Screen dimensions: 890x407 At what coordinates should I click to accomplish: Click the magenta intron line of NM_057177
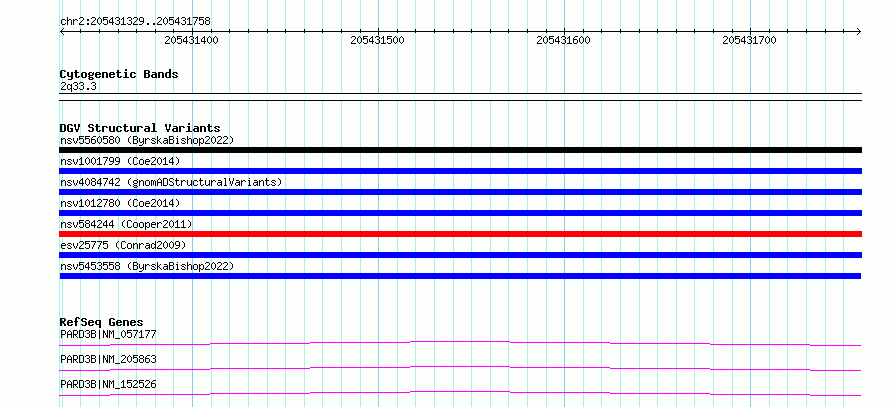(460, 343)
